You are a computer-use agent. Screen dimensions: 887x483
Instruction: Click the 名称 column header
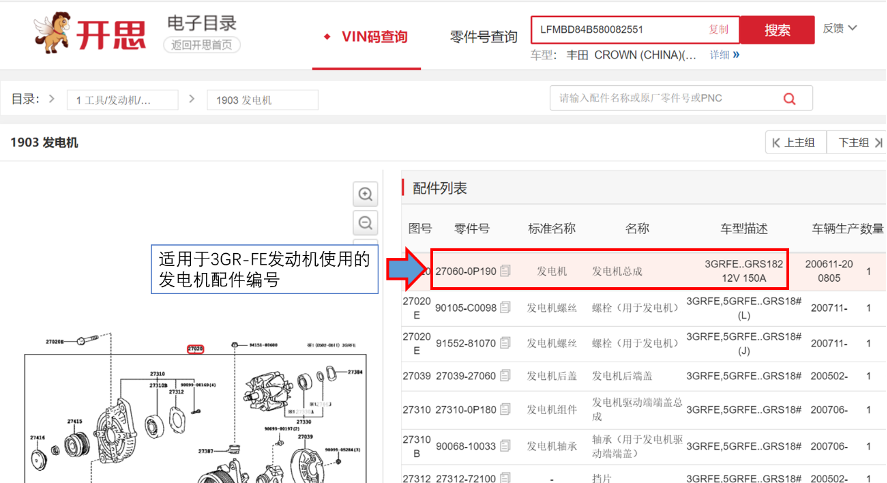[x=637, y=228]
